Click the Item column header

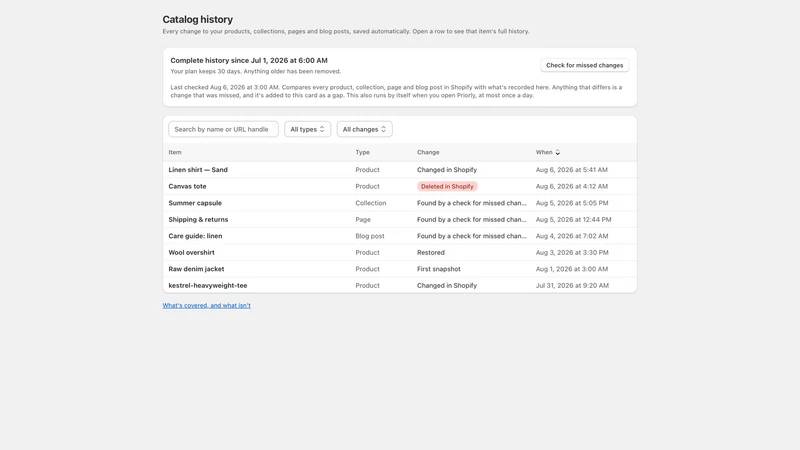click(175, 153)
